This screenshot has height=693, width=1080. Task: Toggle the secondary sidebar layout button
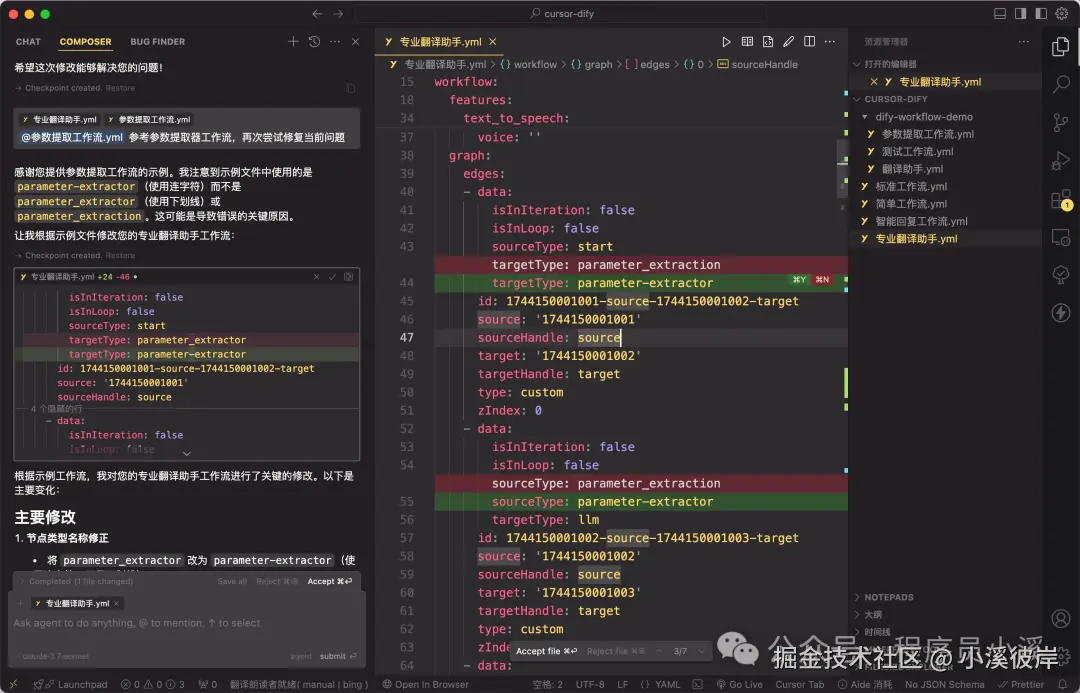click(1041, 14)
